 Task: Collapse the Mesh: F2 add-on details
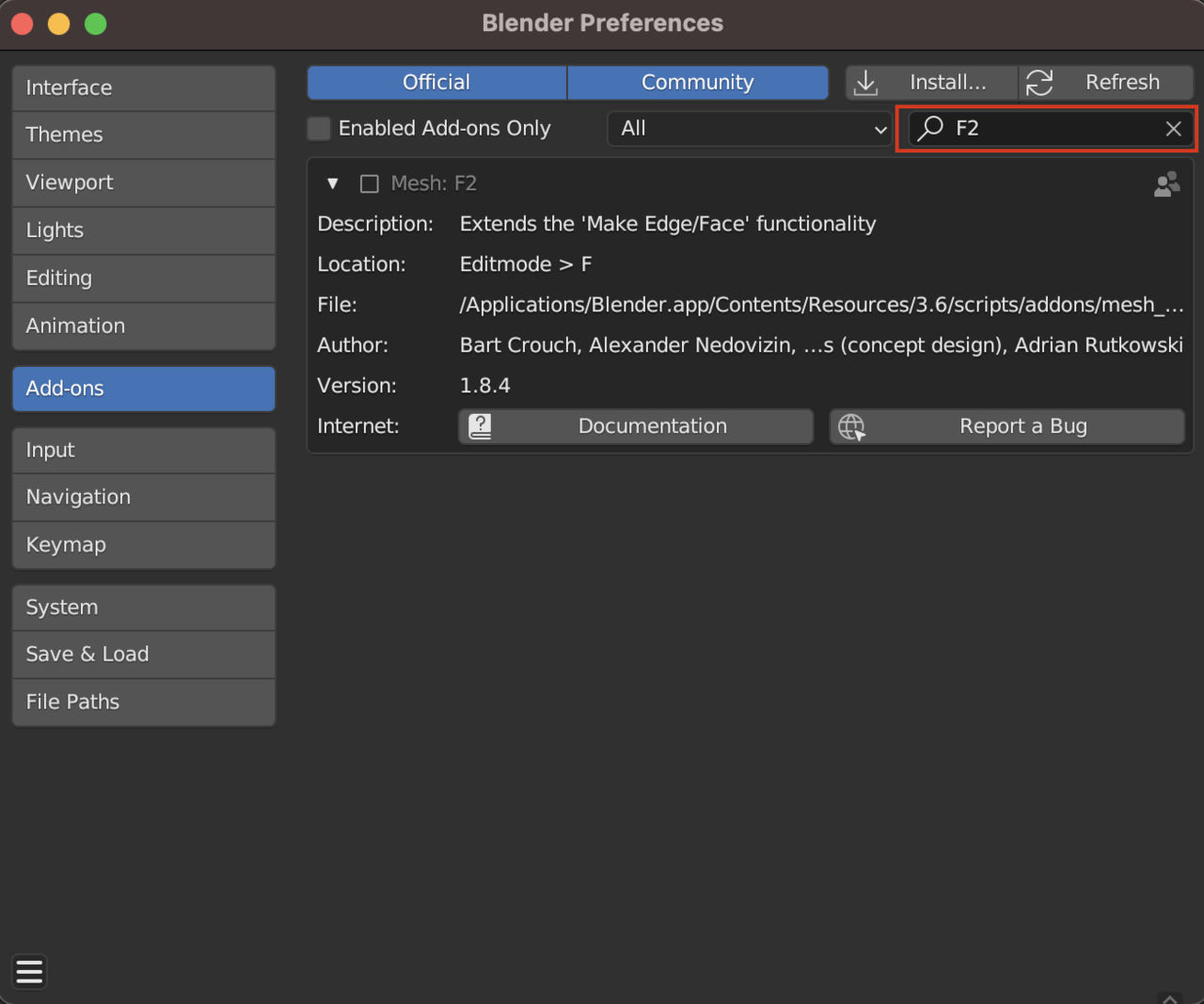pos(332,183)
